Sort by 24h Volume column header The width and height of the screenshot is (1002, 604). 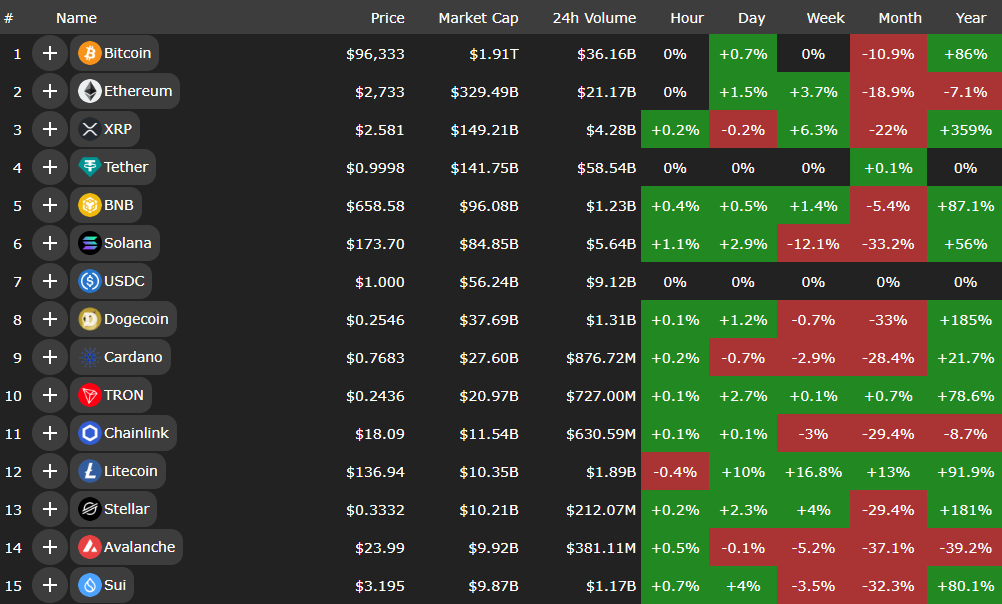[594, 18]
